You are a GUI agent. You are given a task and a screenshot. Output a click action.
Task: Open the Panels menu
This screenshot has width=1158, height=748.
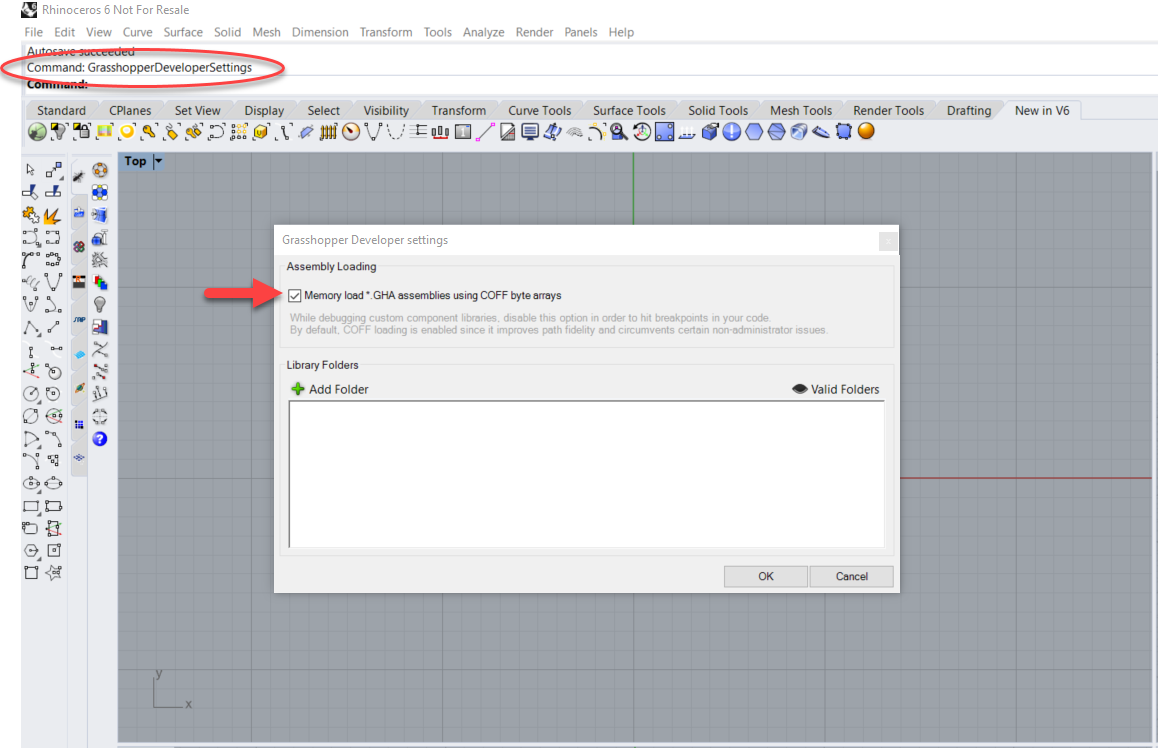coord(580,32)
